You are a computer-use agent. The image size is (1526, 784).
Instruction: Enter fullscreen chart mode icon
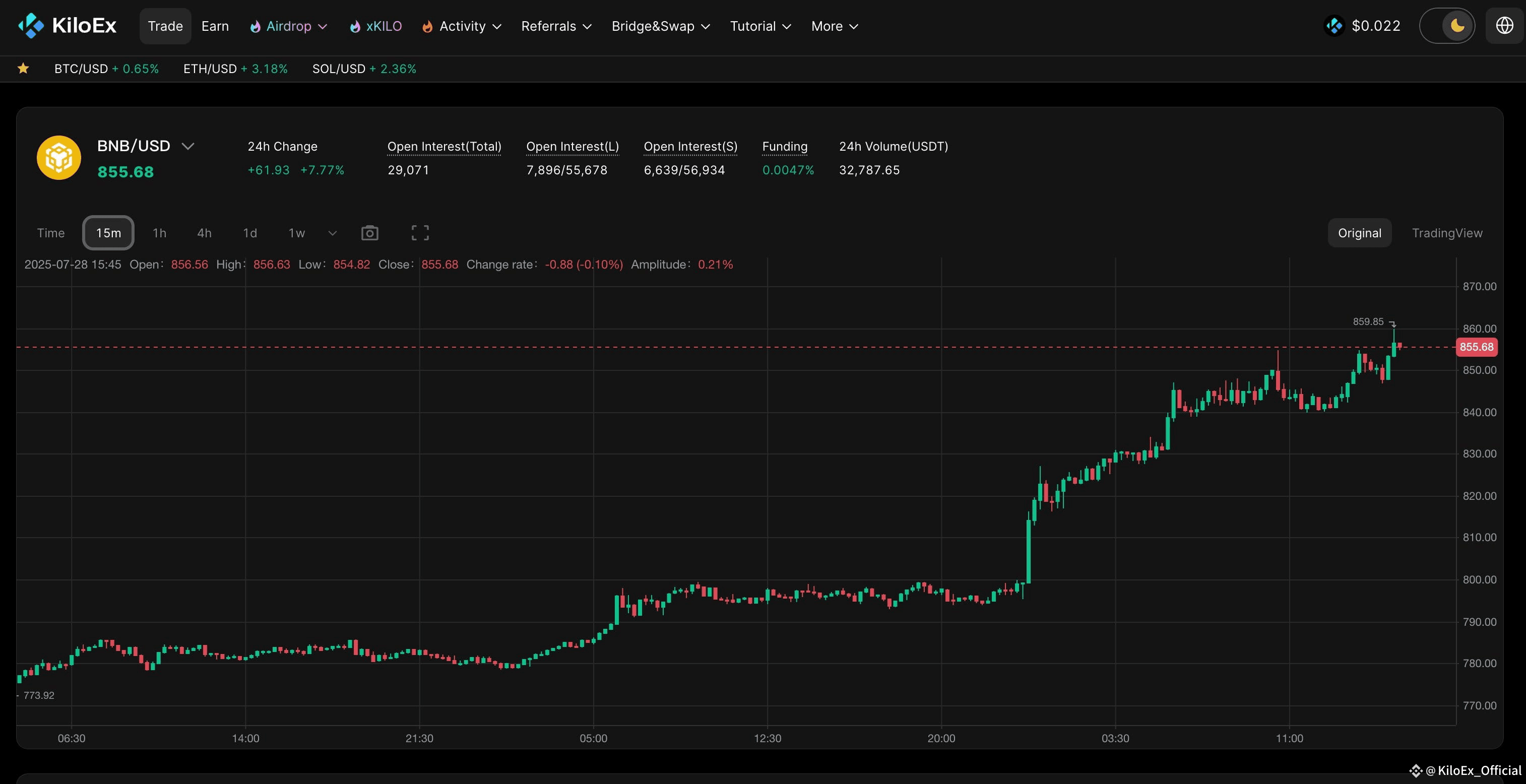pos(420,233)
